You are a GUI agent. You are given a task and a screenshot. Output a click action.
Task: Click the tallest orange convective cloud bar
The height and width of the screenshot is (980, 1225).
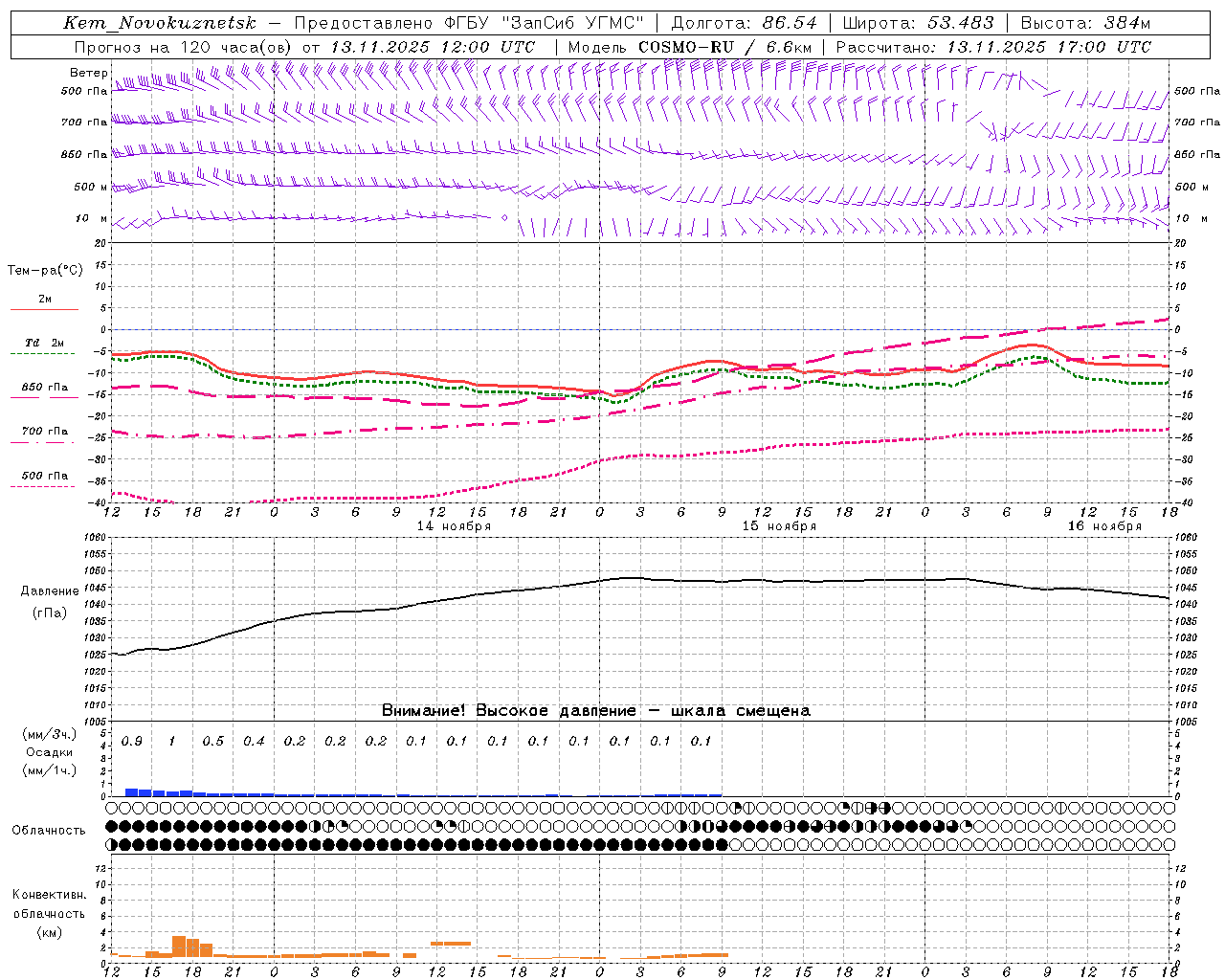179,947
